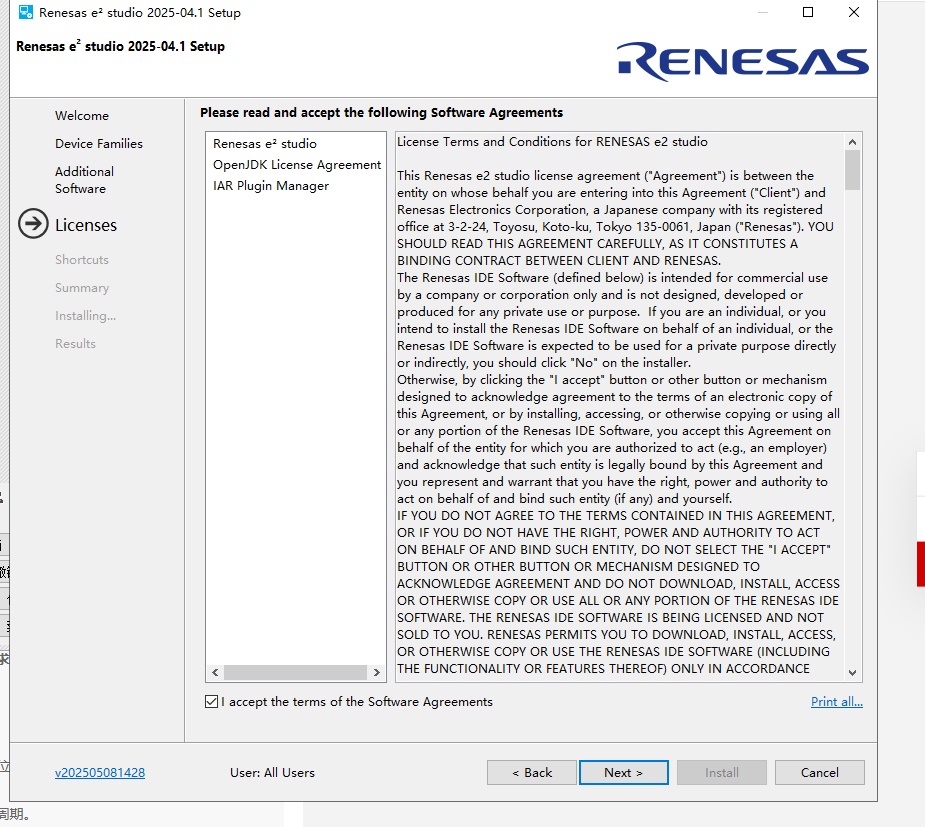The width and height of the screenshot is (925, 827).
Task: Click the license text vertical scrollbar thumb
Action: coord(852,170)
